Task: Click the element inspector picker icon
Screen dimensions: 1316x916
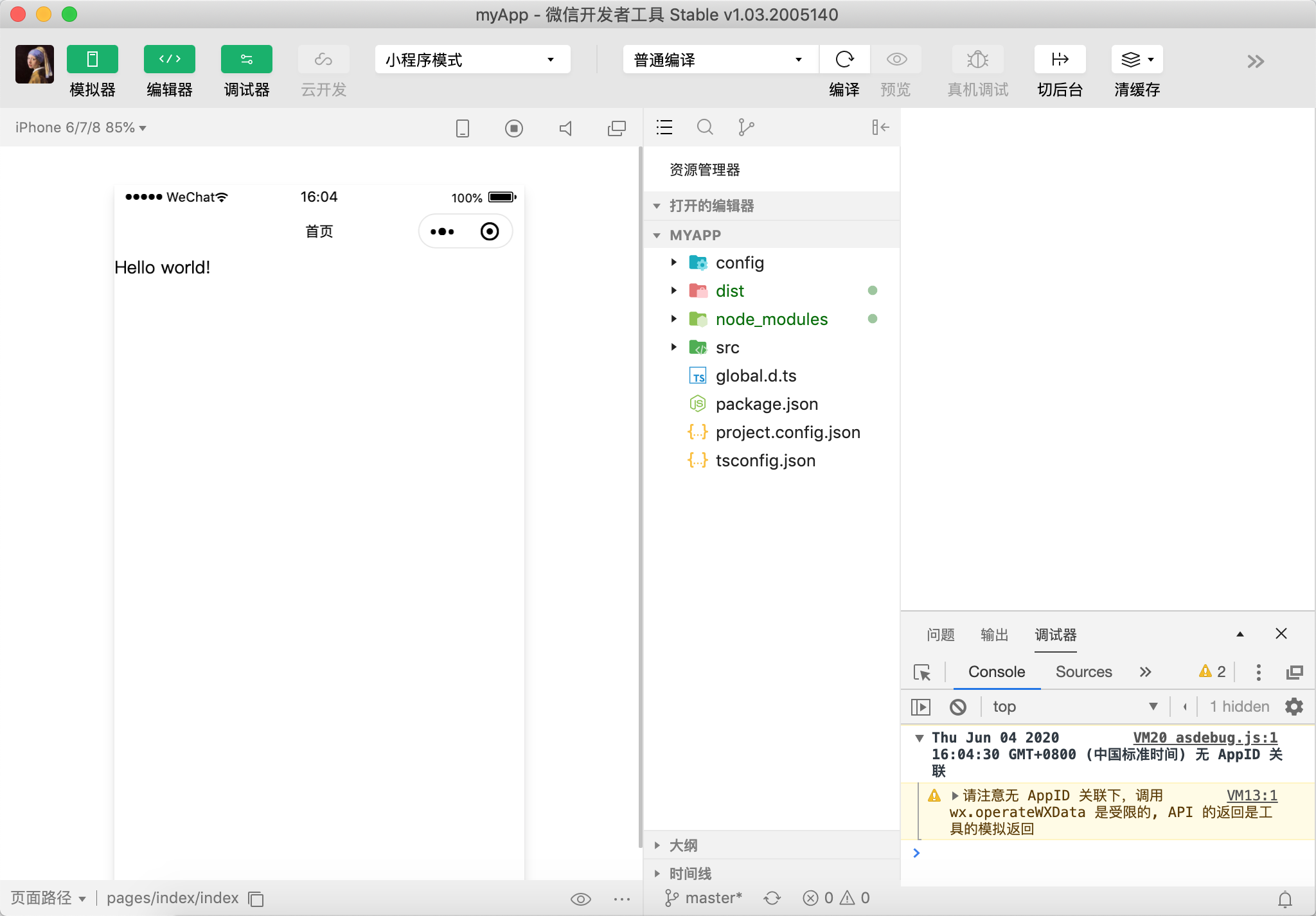Action: (x=922, y=672)
